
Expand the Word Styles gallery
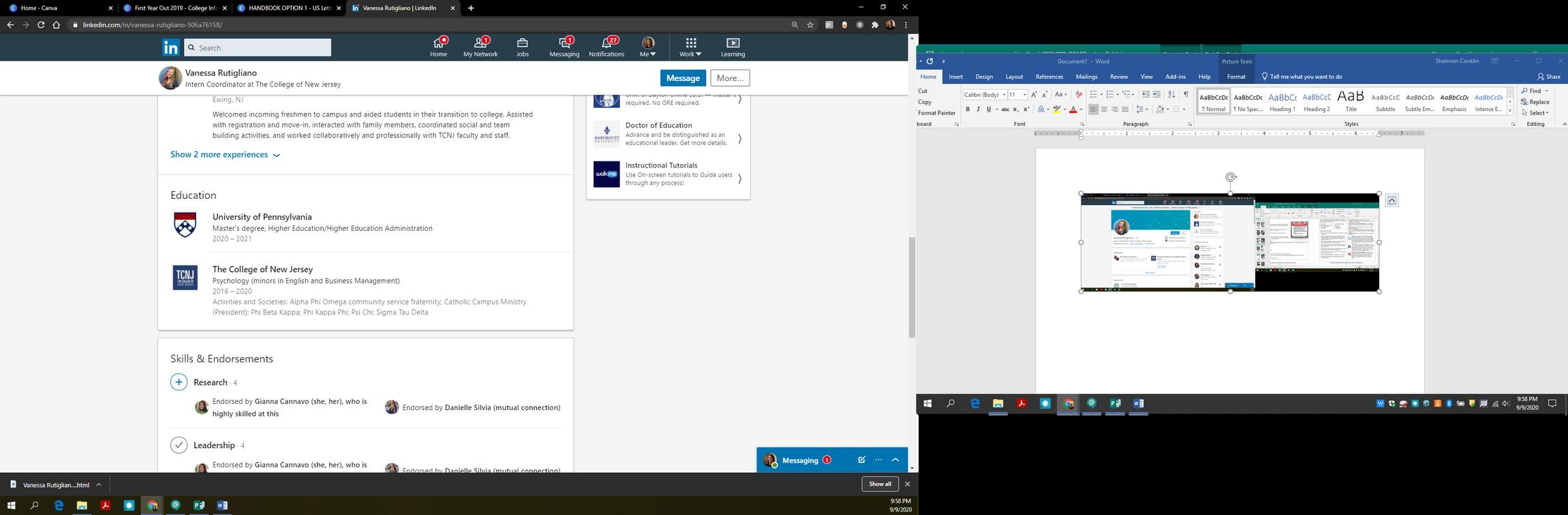click(1510, 111)
